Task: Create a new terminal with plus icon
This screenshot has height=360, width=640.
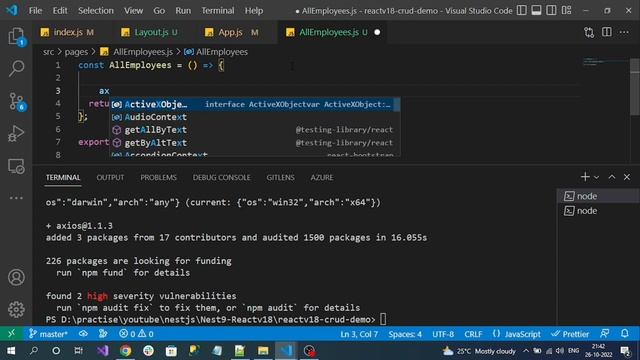Action: [x=585, y=177]
